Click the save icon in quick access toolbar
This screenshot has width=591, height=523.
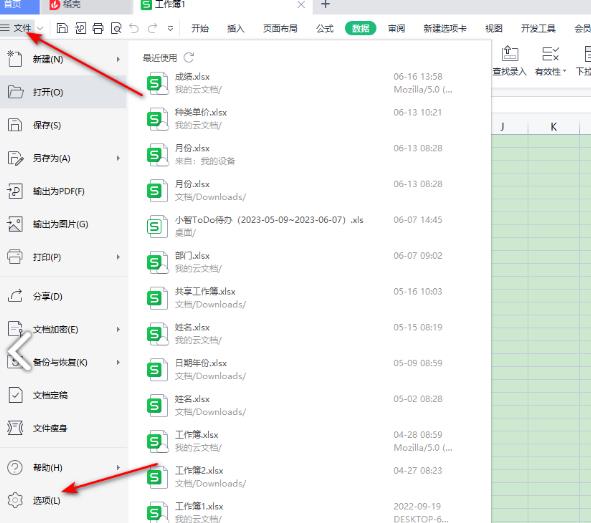[62, 28]
